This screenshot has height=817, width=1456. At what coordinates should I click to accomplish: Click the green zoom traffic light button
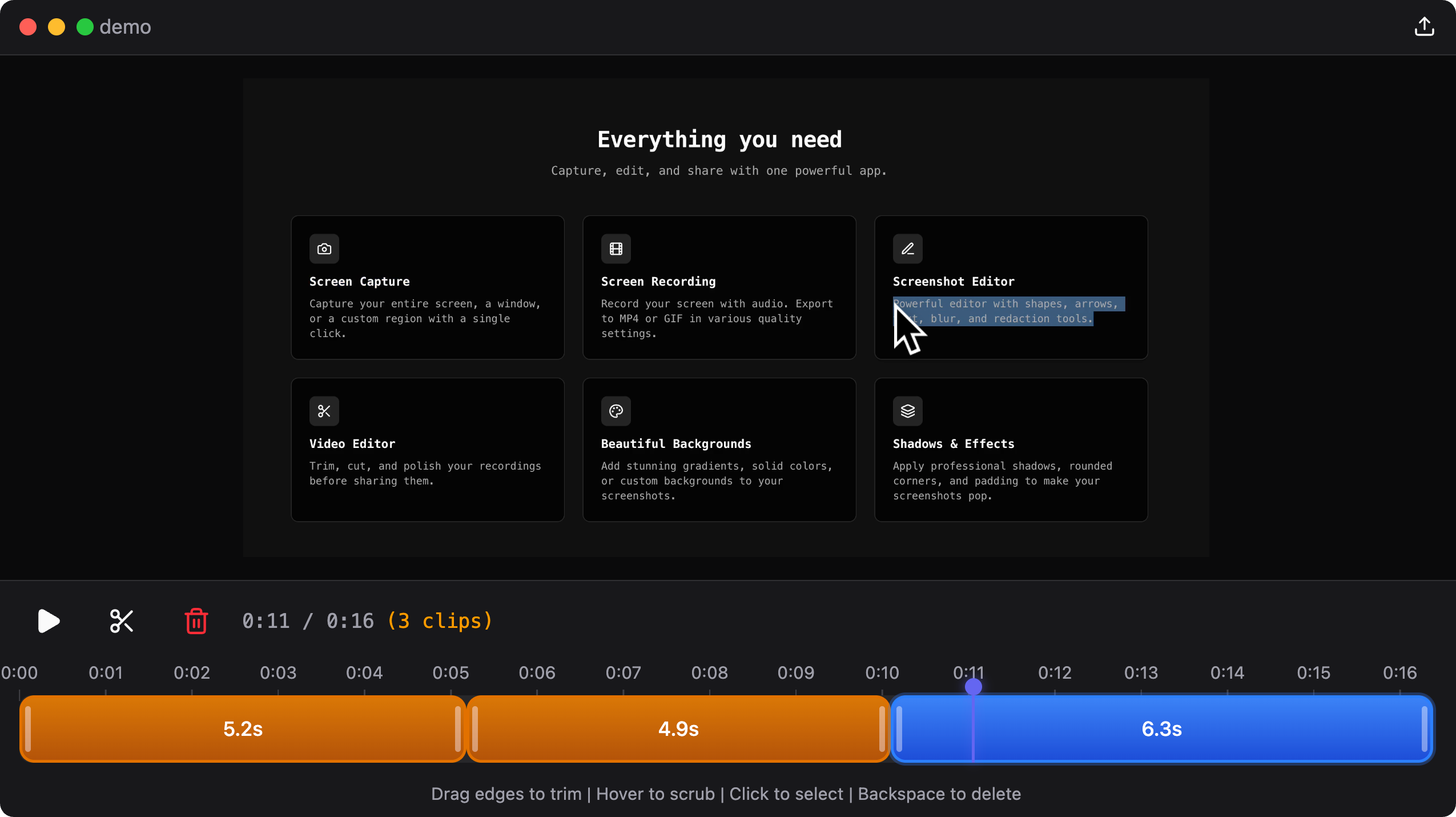85,26
